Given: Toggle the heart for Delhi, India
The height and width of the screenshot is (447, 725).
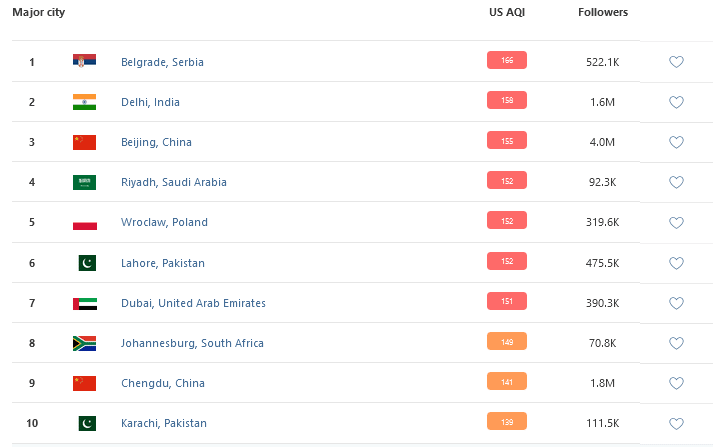Looking at the screenshot, I should coord(676,102).
